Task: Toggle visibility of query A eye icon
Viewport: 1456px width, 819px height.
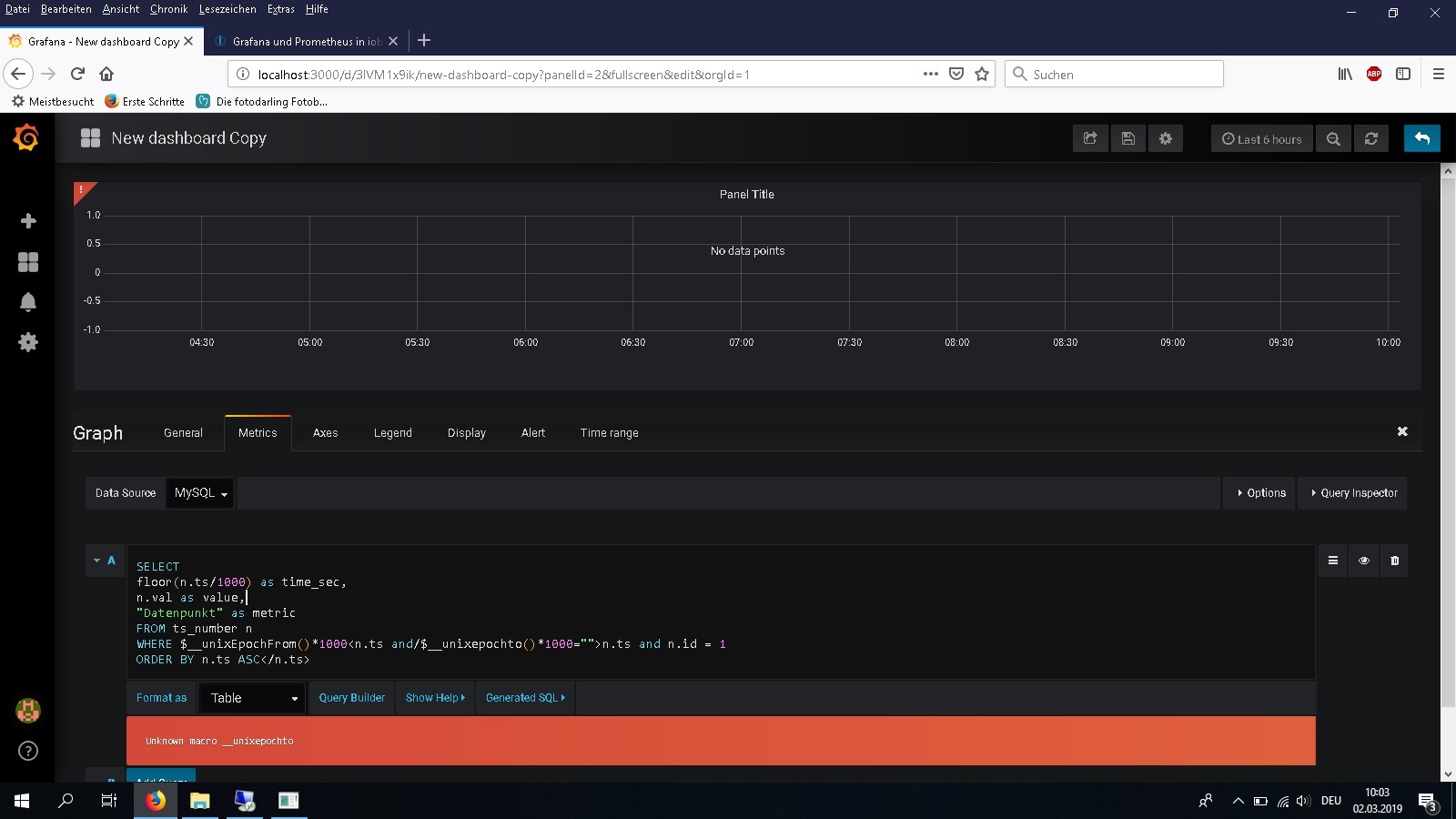Action: click(1363, 561)
